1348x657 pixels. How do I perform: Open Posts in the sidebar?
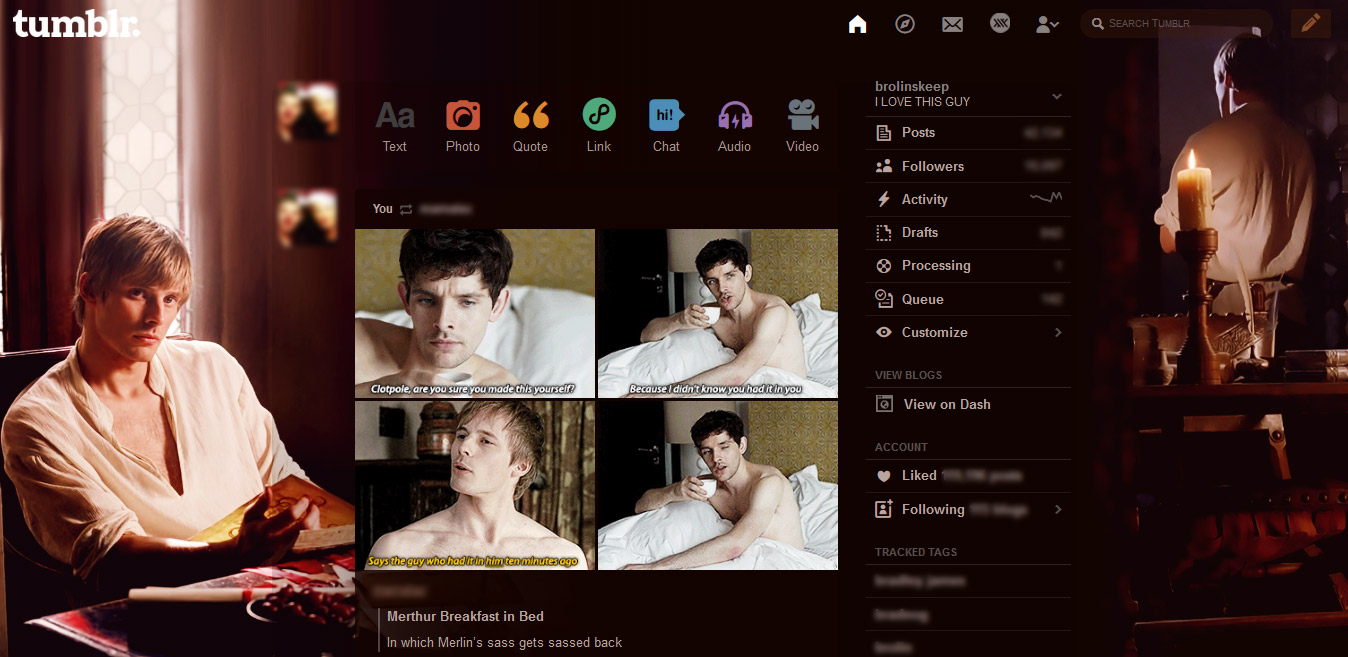point(968,133)
